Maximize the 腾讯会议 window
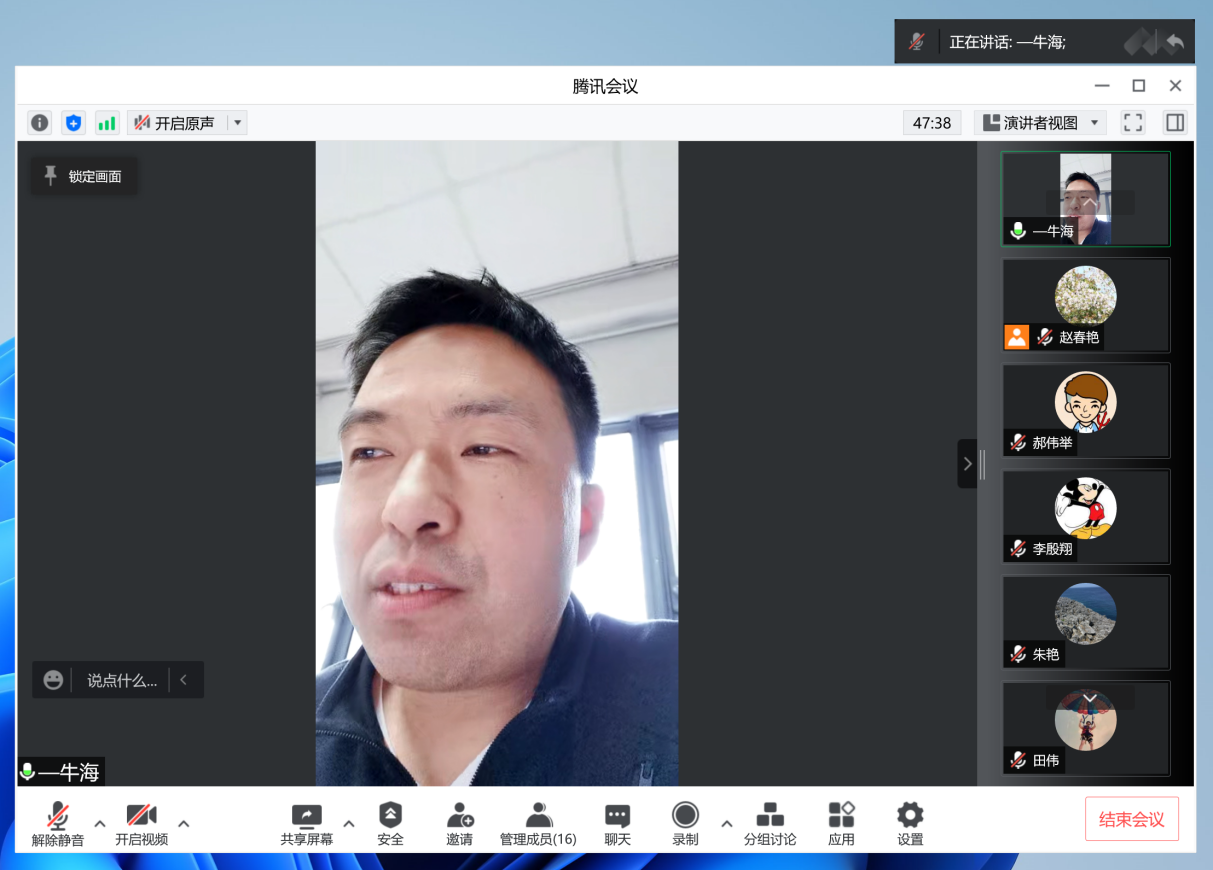The width and height of the screenshot is (1213, 870). click(x=1138, y=86)
